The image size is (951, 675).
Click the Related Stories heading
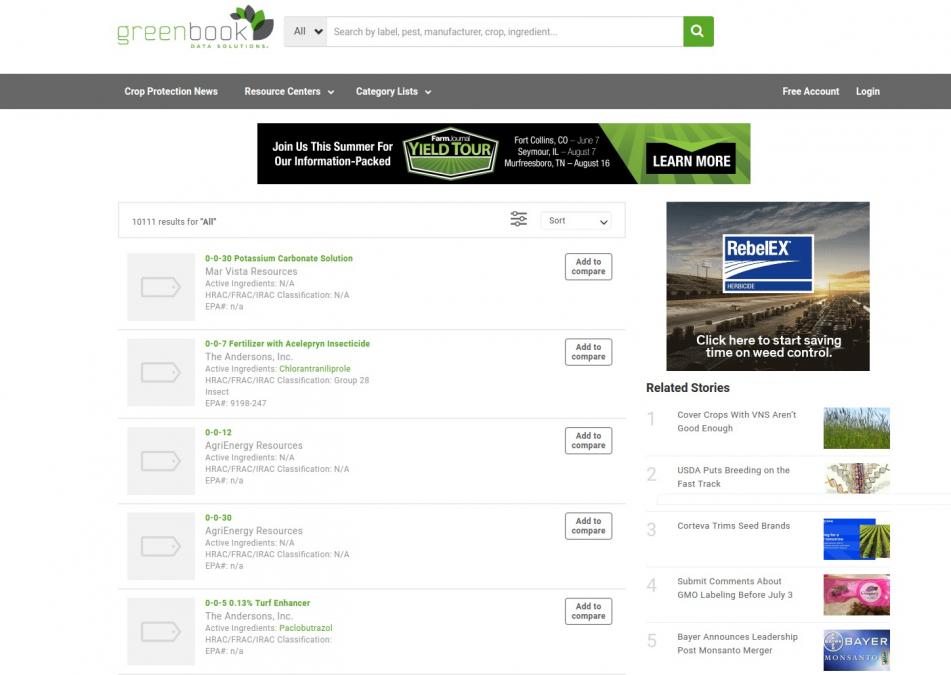pyautogui.click(x=688, y=388)
